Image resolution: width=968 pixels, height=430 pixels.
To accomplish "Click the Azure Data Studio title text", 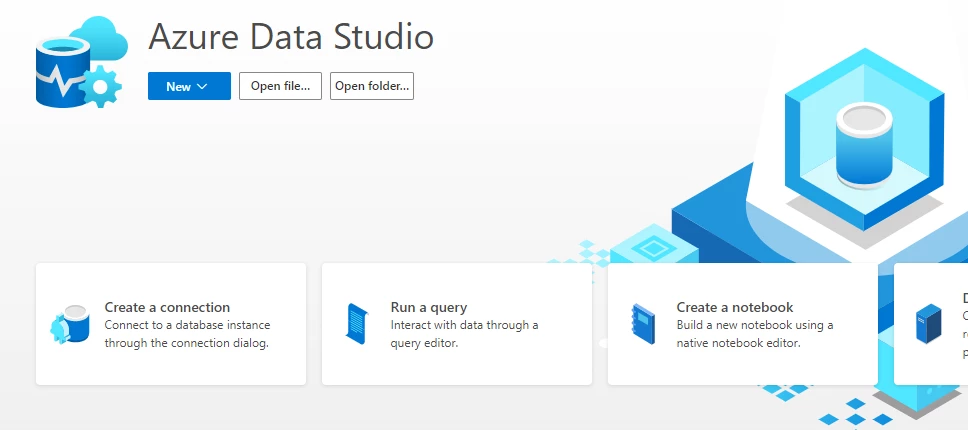I will tap(291, 36).
